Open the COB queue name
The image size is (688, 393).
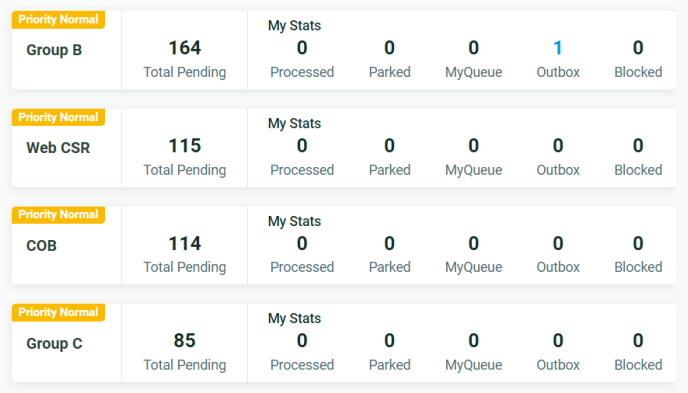coord(42,246)
